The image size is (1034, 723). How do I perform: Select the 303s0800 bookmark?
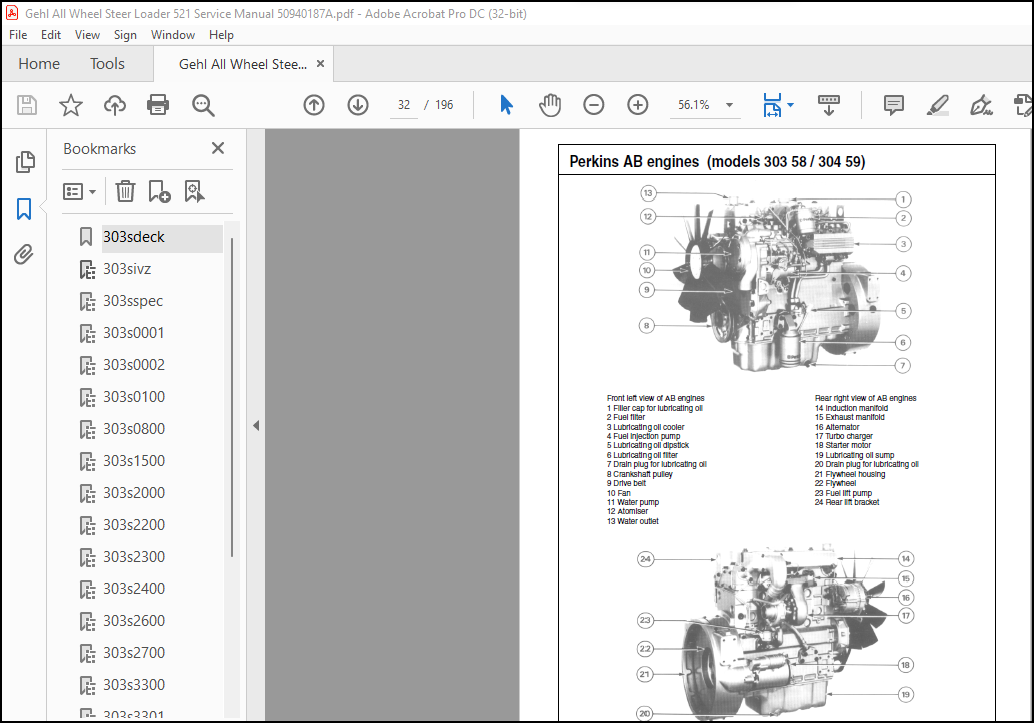point(134,429)
